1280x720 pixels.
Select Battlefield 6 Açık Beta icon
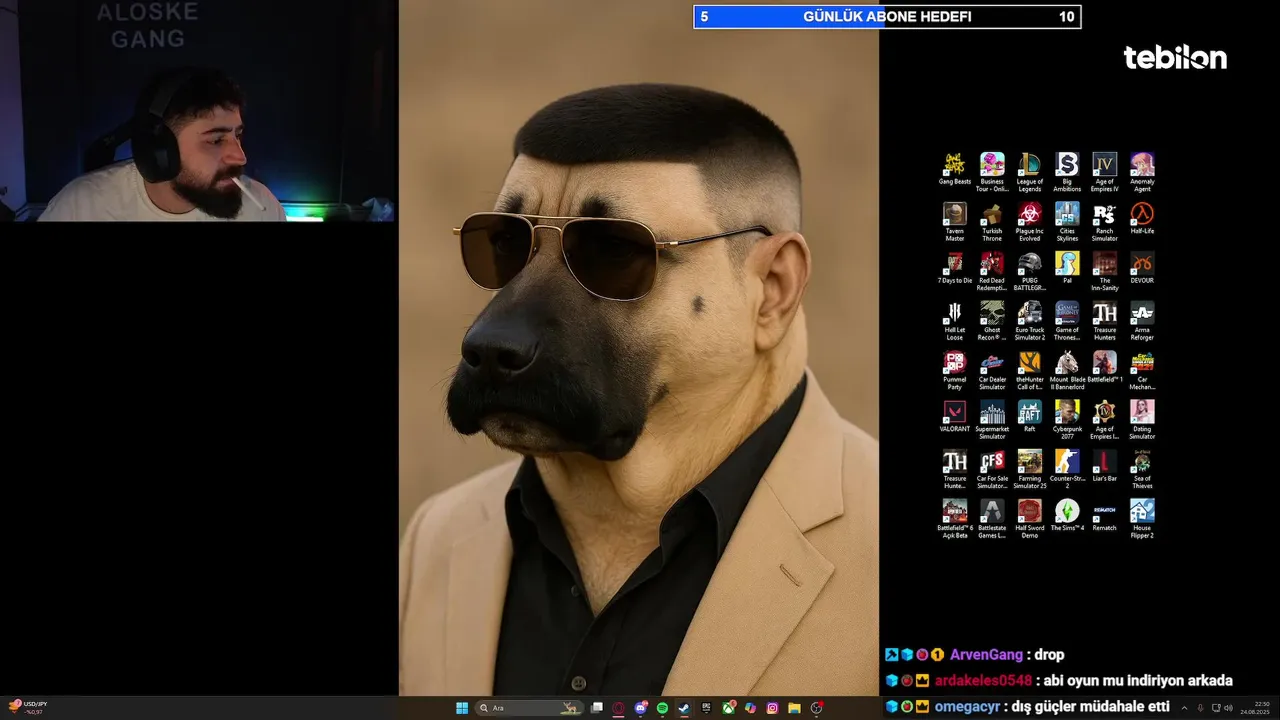click(x=954, y=519)
